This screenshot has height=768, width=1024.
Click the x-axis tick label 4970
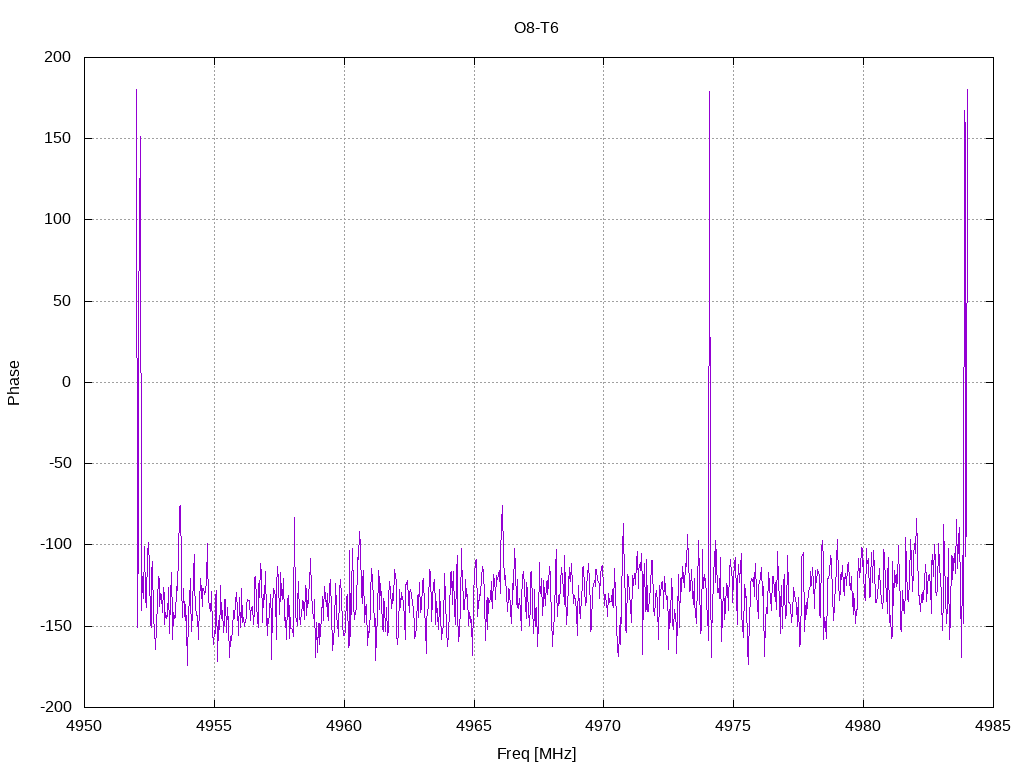coord(603,726)
